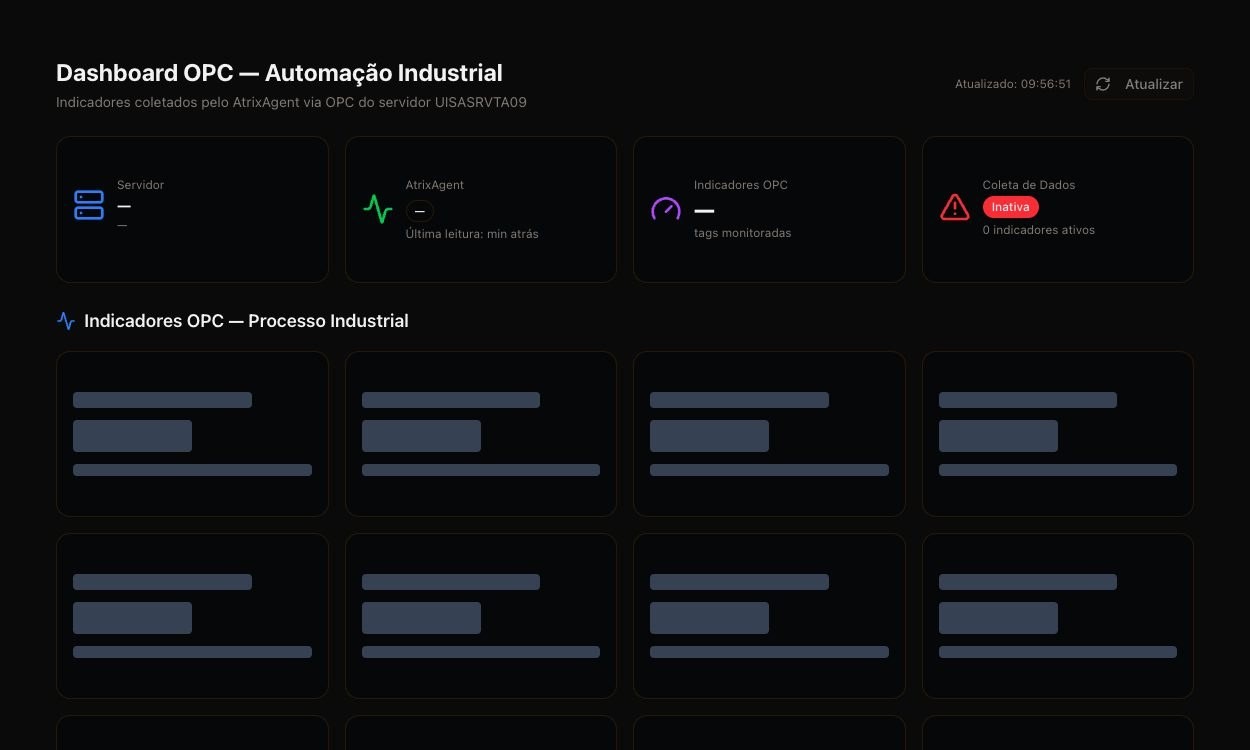This screenshot has width=1250, height=750.
Task: Click the circular arrows refresh icon
Action: (x=1103, y=84)
